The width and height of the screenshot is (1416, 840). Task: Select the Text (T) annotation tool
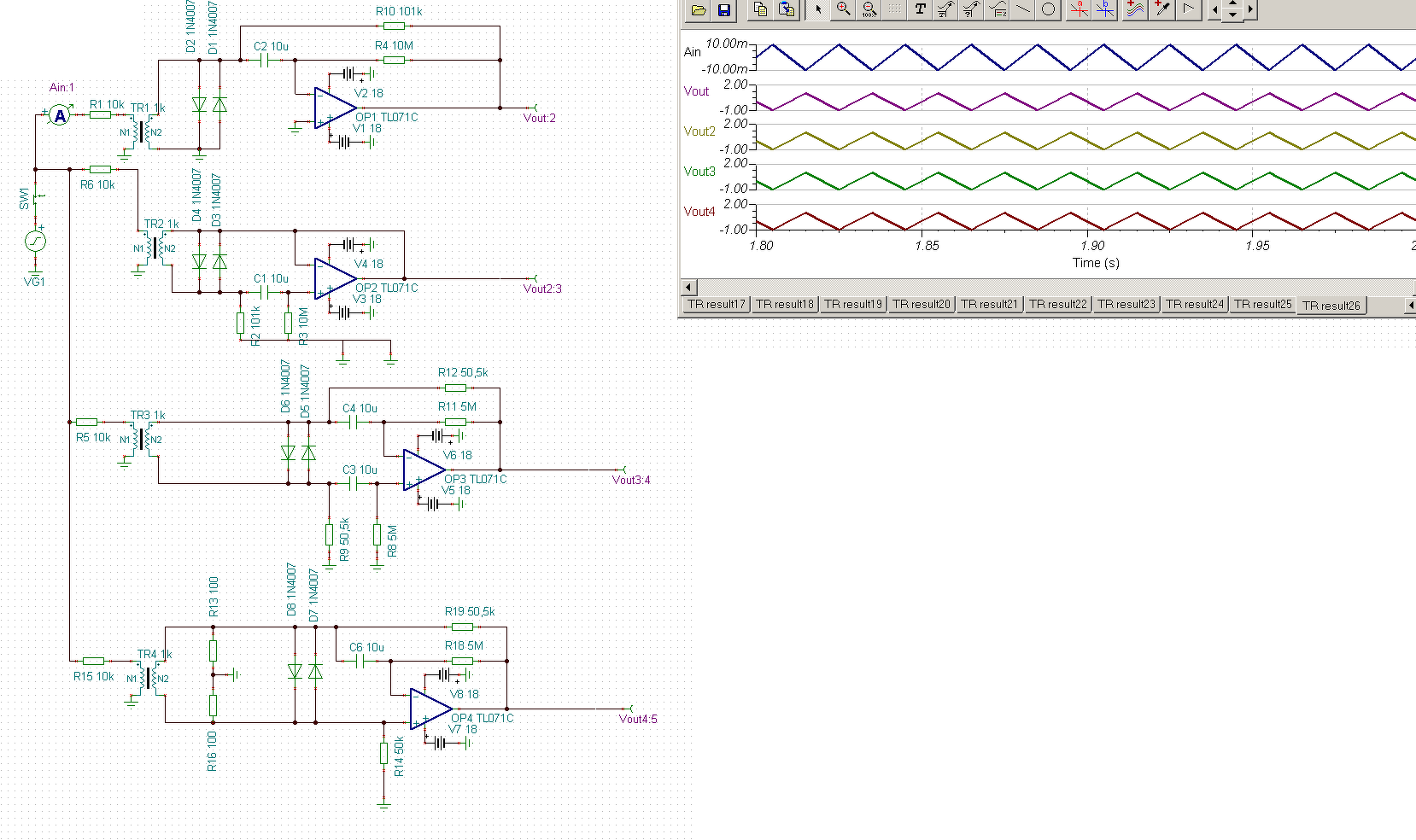click(x=920, y=10)
